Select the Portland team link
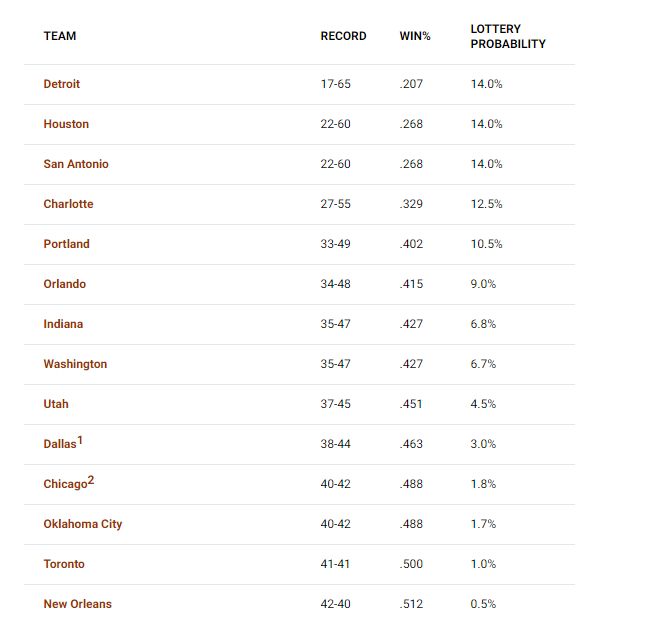645x620 pixels. pyautogui.click(x=67, y=244)
